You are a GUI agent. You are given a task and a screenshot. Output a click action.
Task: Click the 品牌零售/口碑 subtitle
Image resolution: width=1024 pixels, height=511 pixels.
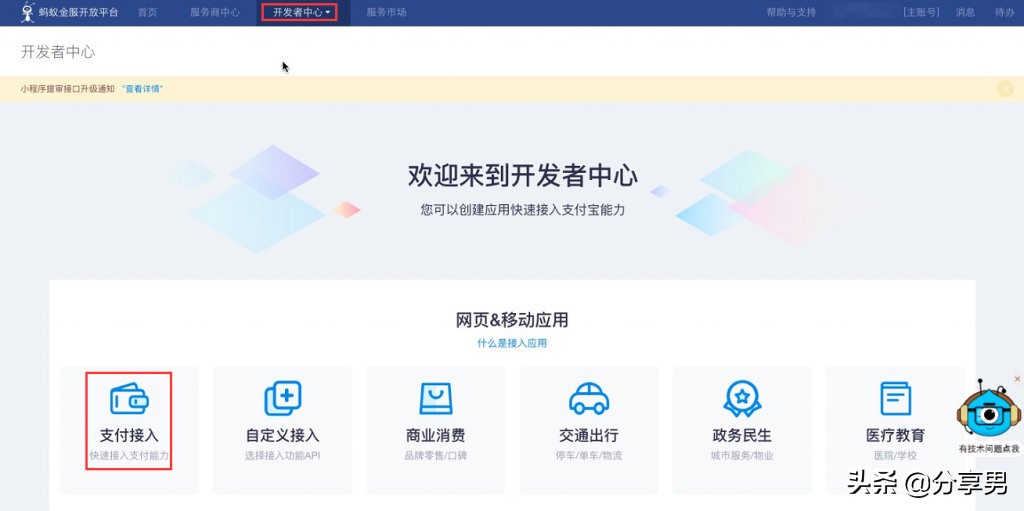436,455
